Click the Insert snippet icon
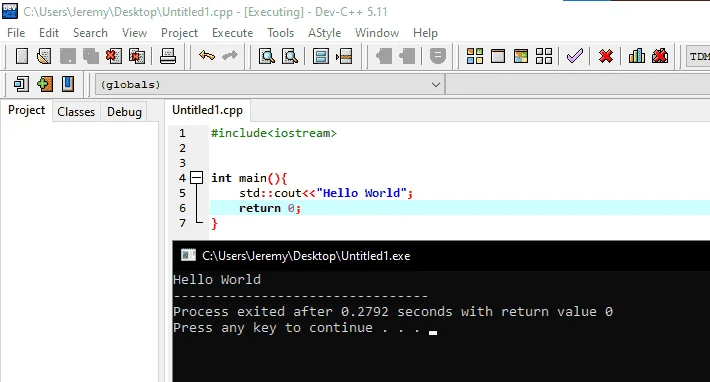Screen dimensions: 710x382 pyautogui.click(x=21, y=84)
